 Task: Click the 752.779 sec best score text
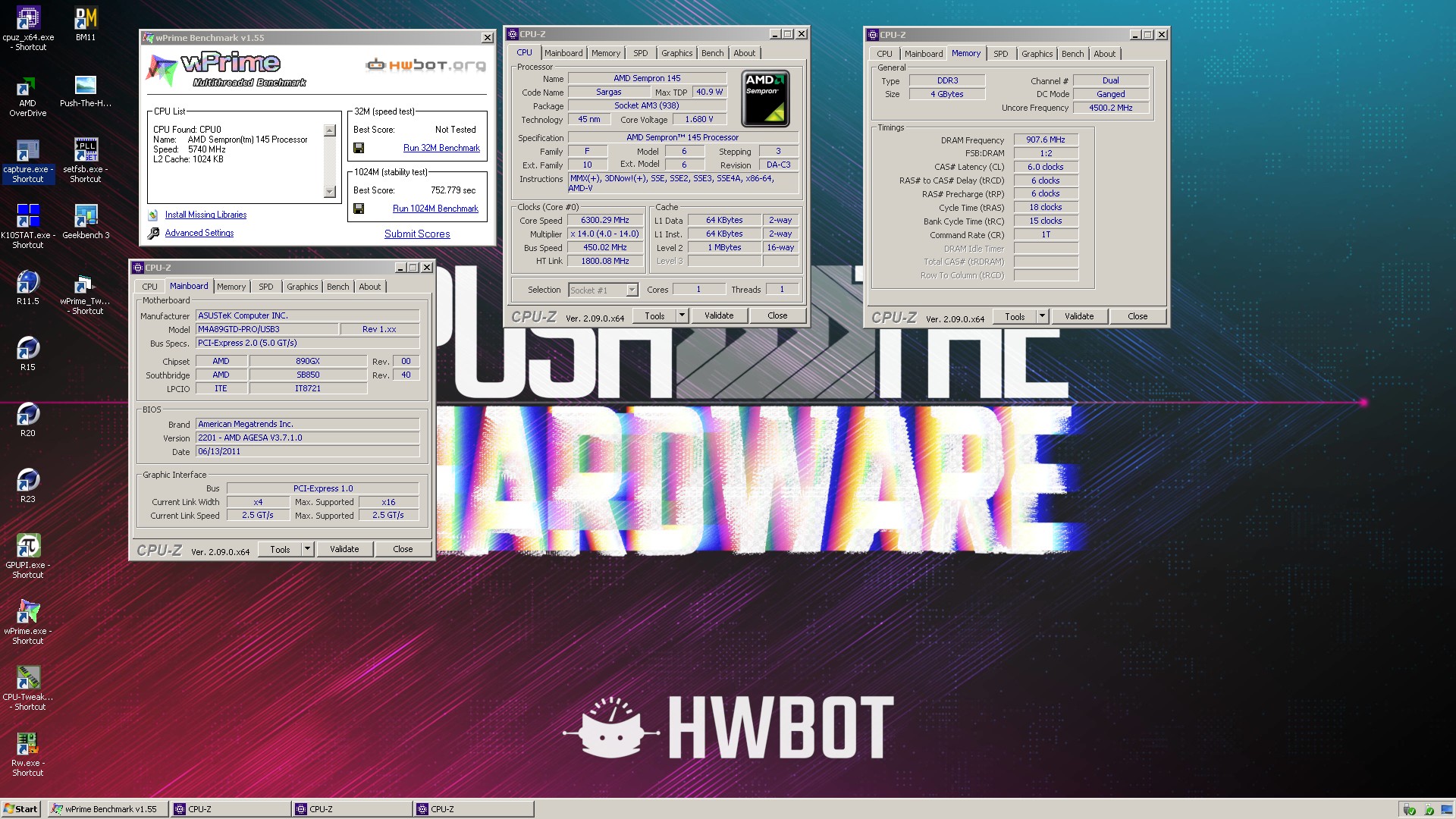pyautogui.click(x=453, y=190)
